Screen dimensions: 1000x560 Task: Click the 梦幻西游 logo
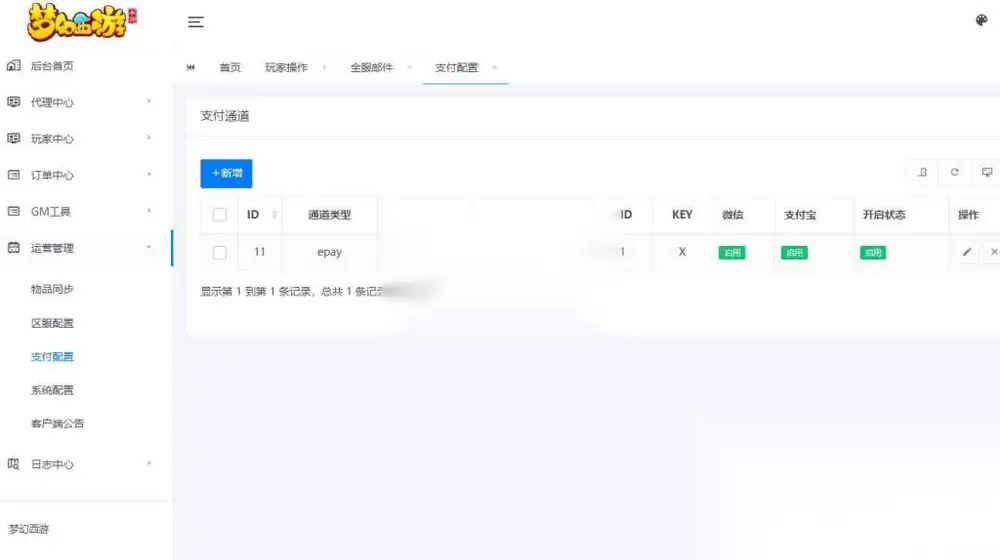82,23
